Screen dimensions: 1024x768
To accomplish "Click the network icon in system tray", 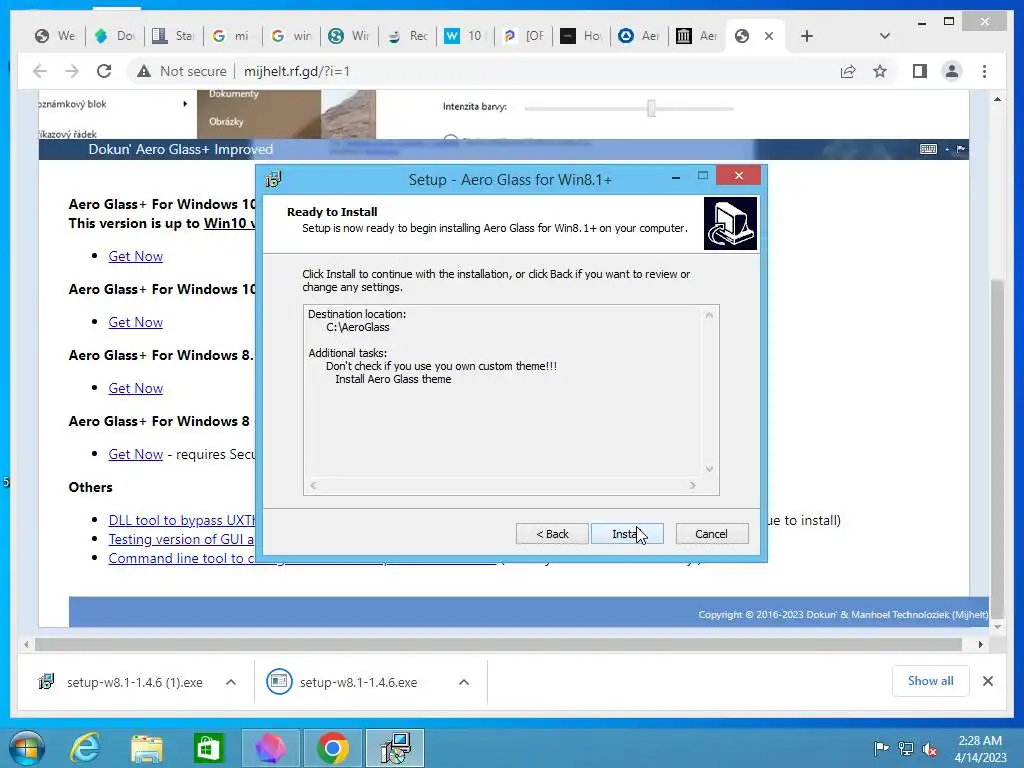I will click(906, 749).
